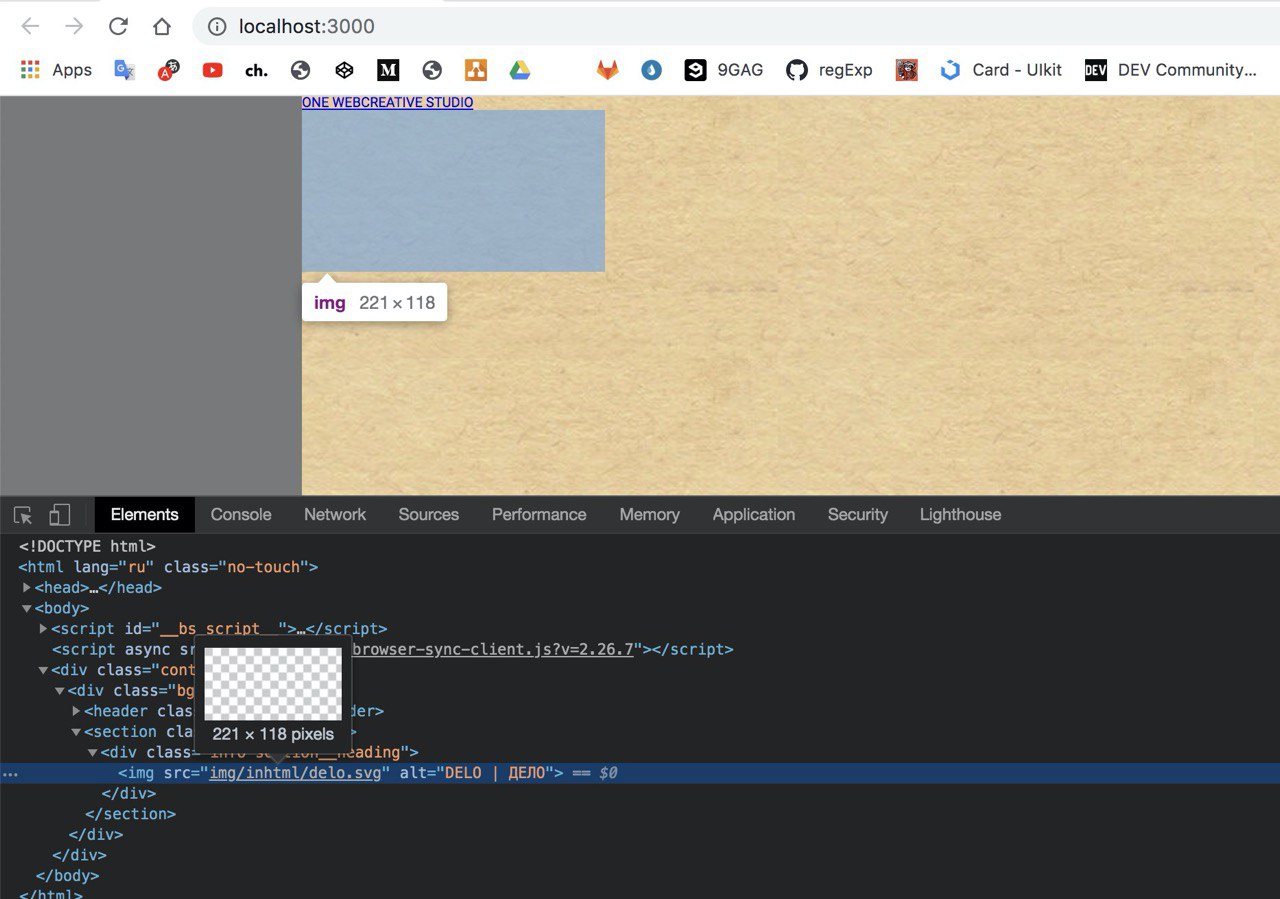Open the browser home page
Screen dimensions: 1280x899
click(162, 27)
